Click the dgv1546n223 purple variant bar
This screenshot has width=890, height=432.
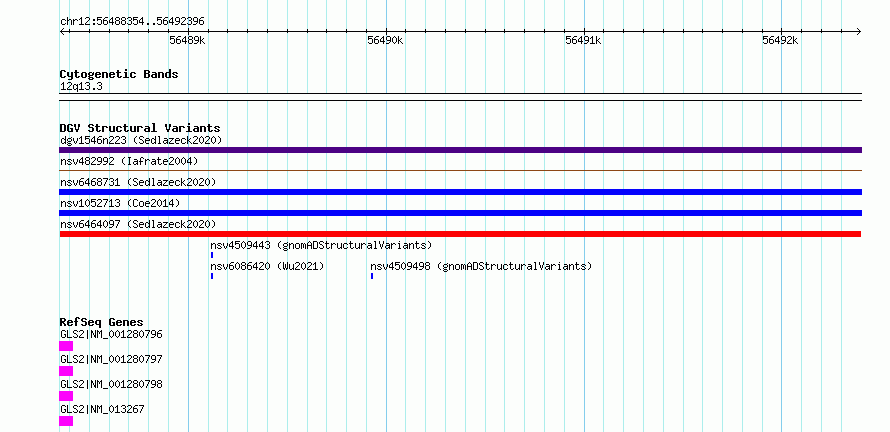tap(460, 150)
